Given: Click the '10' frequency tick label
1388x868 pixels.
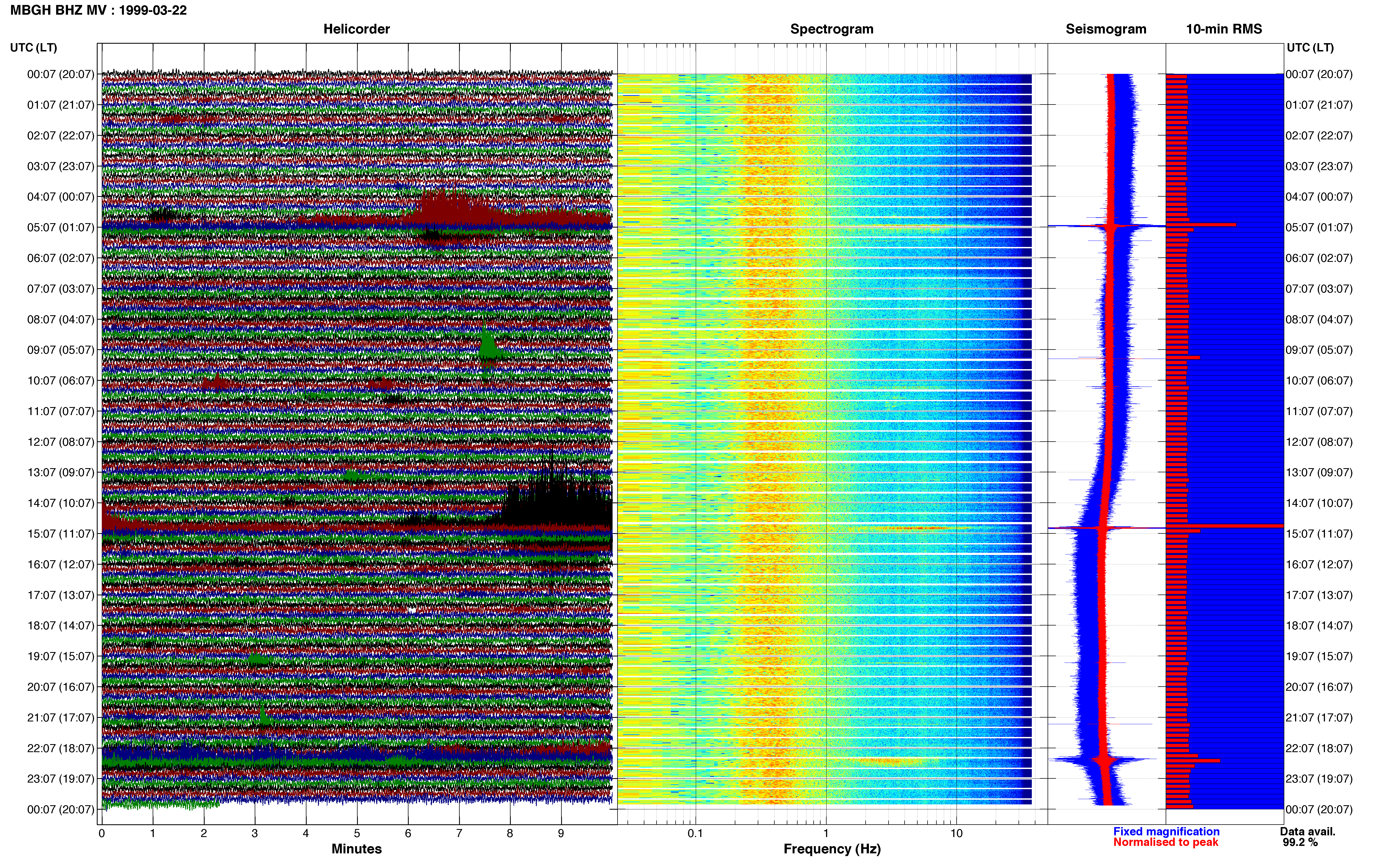Looking at the screenshot, I should pyautogui.click(x=956, y=833).
